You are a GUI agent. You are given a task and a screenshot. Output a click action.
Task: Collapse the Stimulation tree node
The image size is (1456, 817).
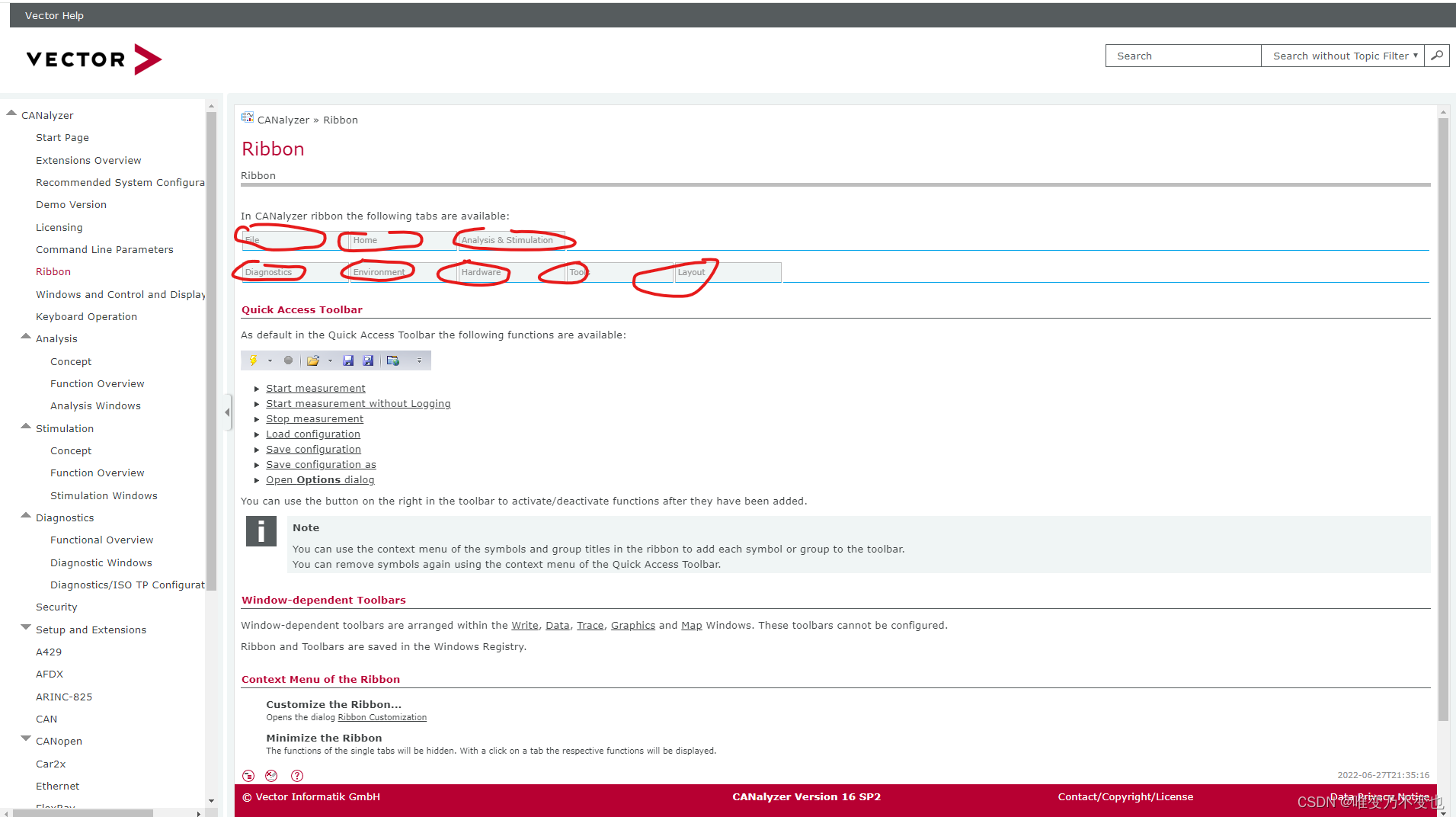pyautogui.click(x=26, y=427)
